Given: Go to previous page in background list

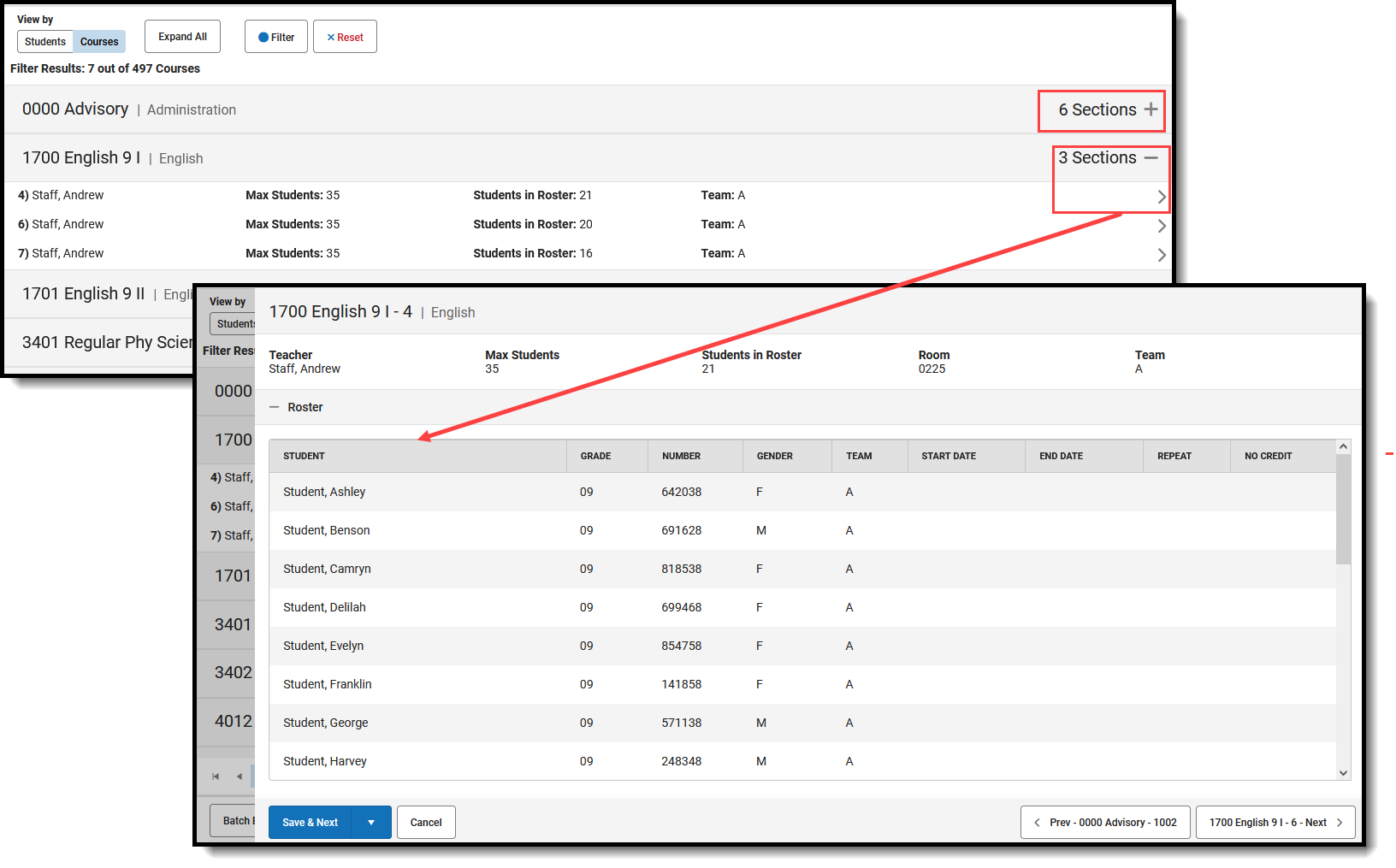Looking at the screenshot, I should coord(240,776).
